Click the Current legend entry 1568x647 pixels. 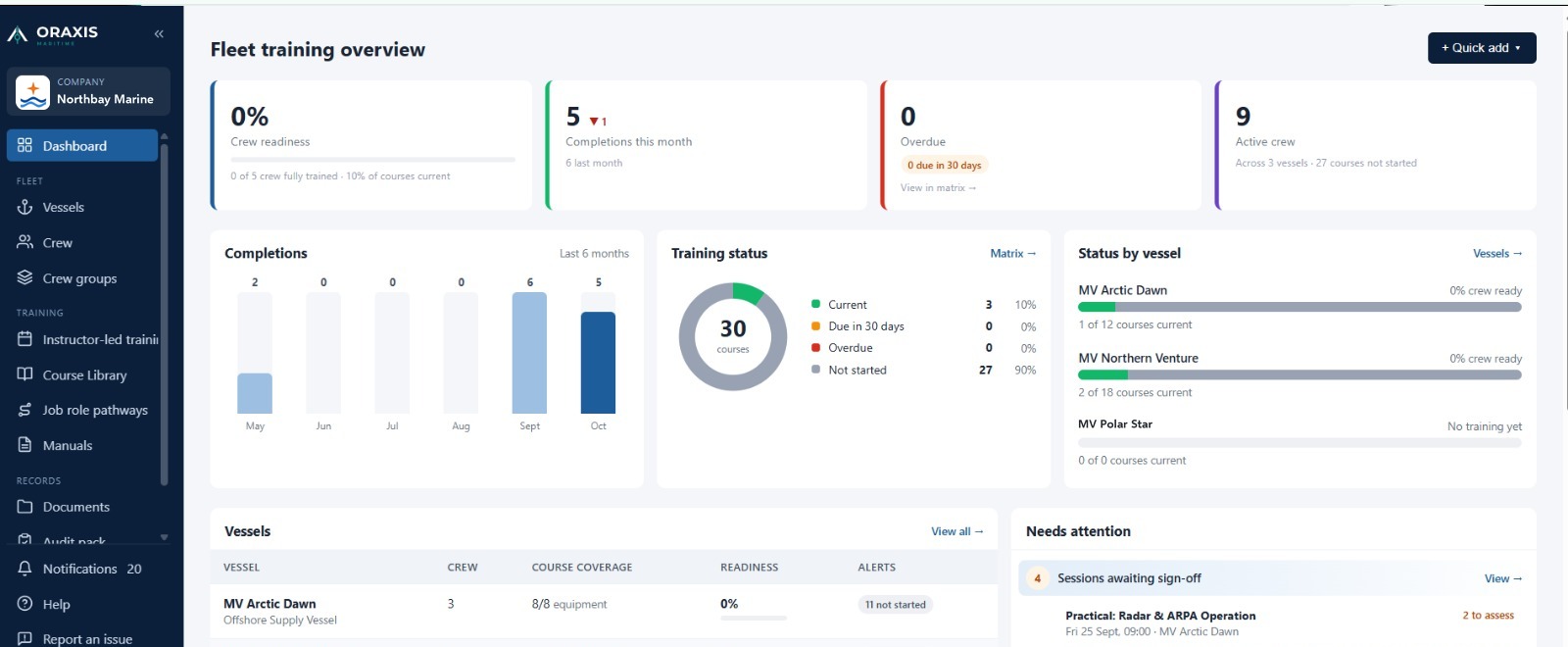(923, 305)
